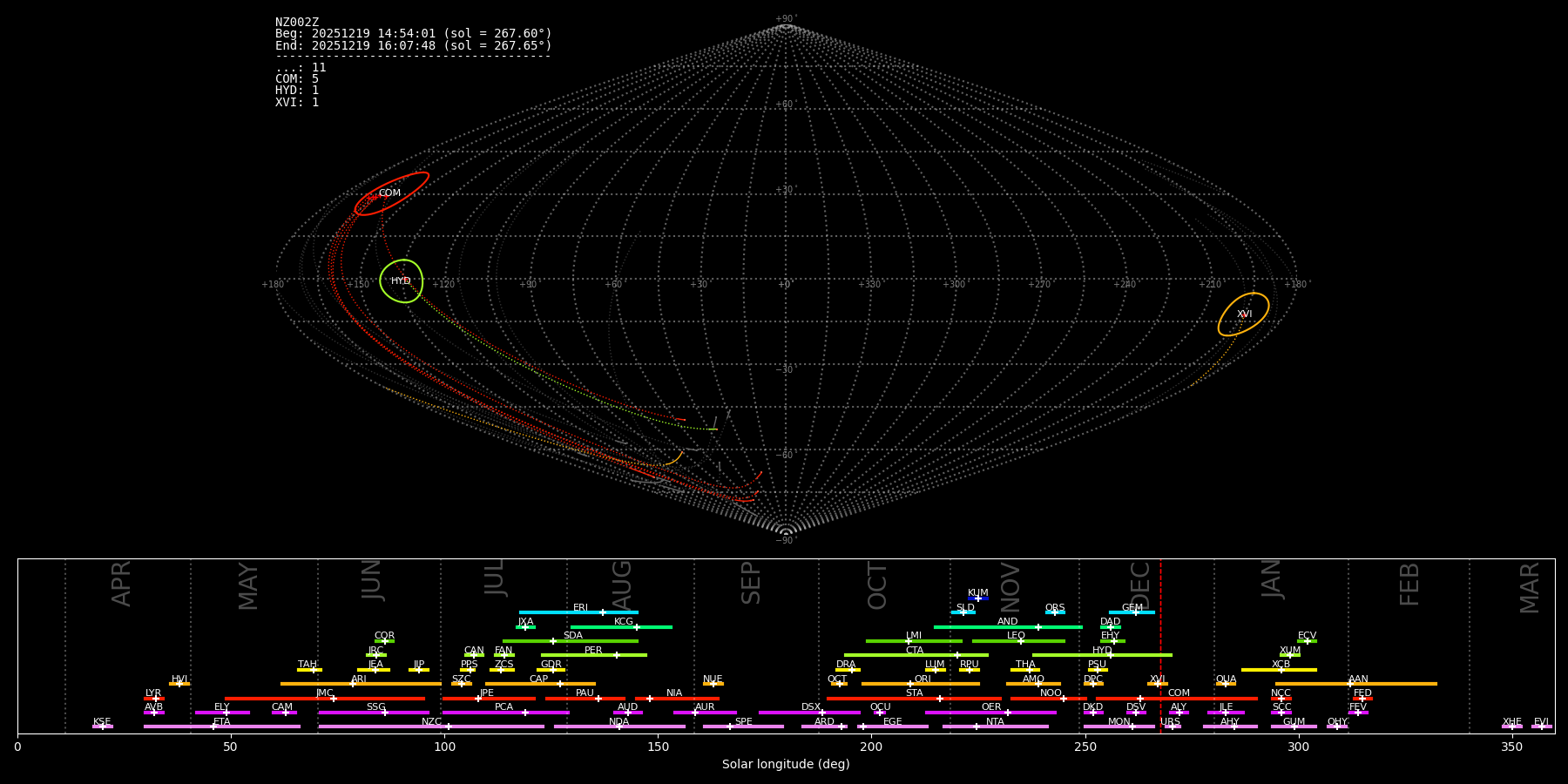Select the ERI shower label in timeline

(580, 607)
